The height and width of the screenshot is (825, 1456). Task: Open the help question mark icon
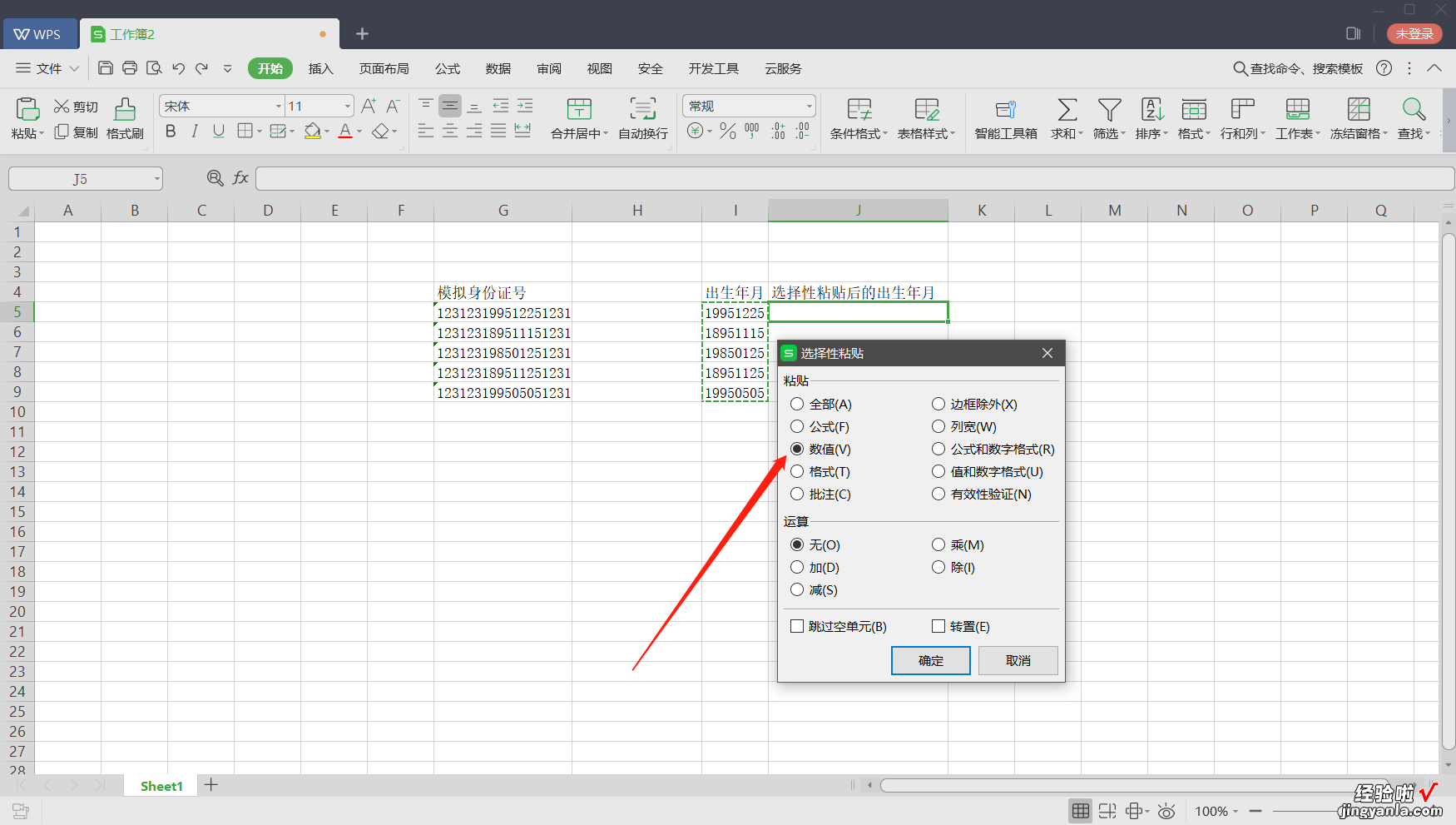1384,68
